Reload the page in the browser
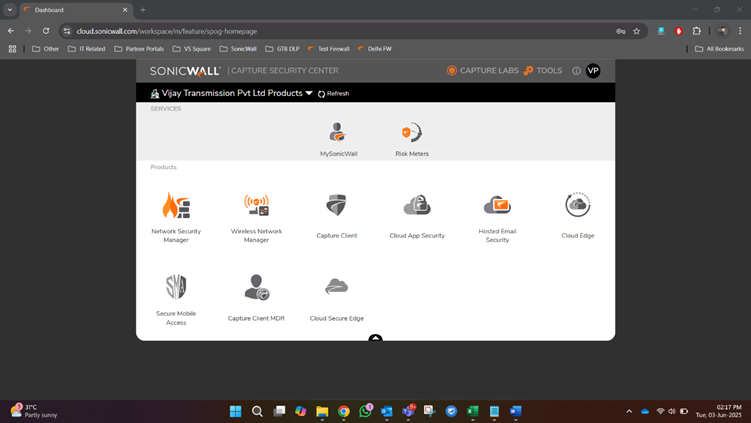Viewport: 751px width, 423px height. tap(46, 31)
